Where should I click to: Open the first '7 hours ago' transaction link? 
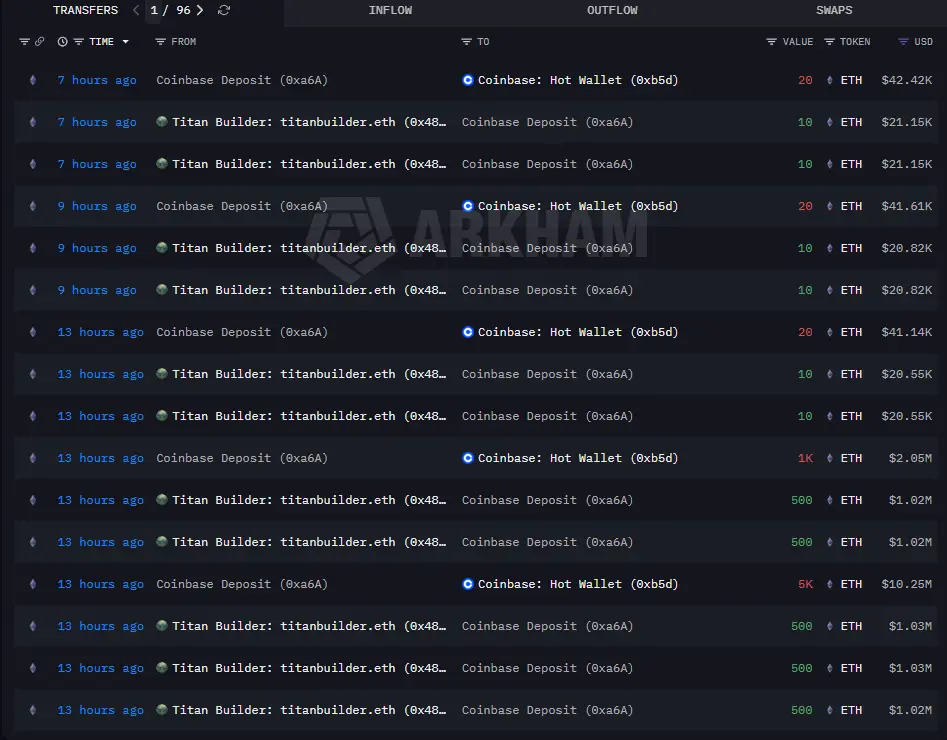pyautogui.click(x=97, y=80)
